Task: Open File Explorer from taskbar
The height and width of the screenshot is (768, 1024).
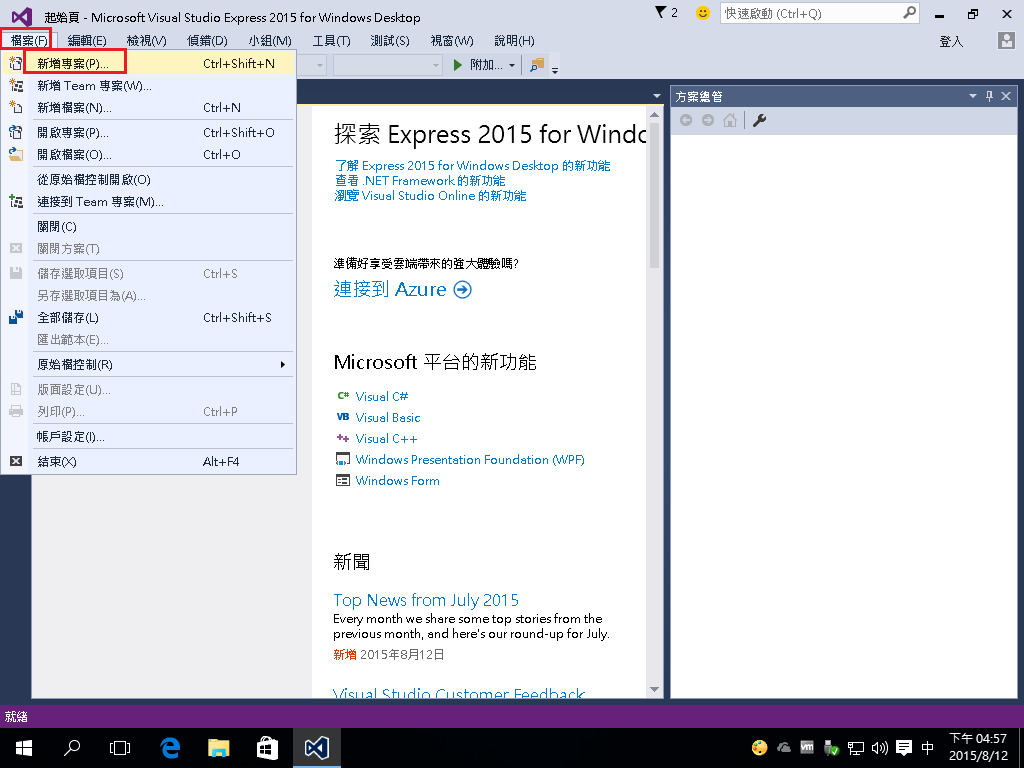Action: [219, 748]
